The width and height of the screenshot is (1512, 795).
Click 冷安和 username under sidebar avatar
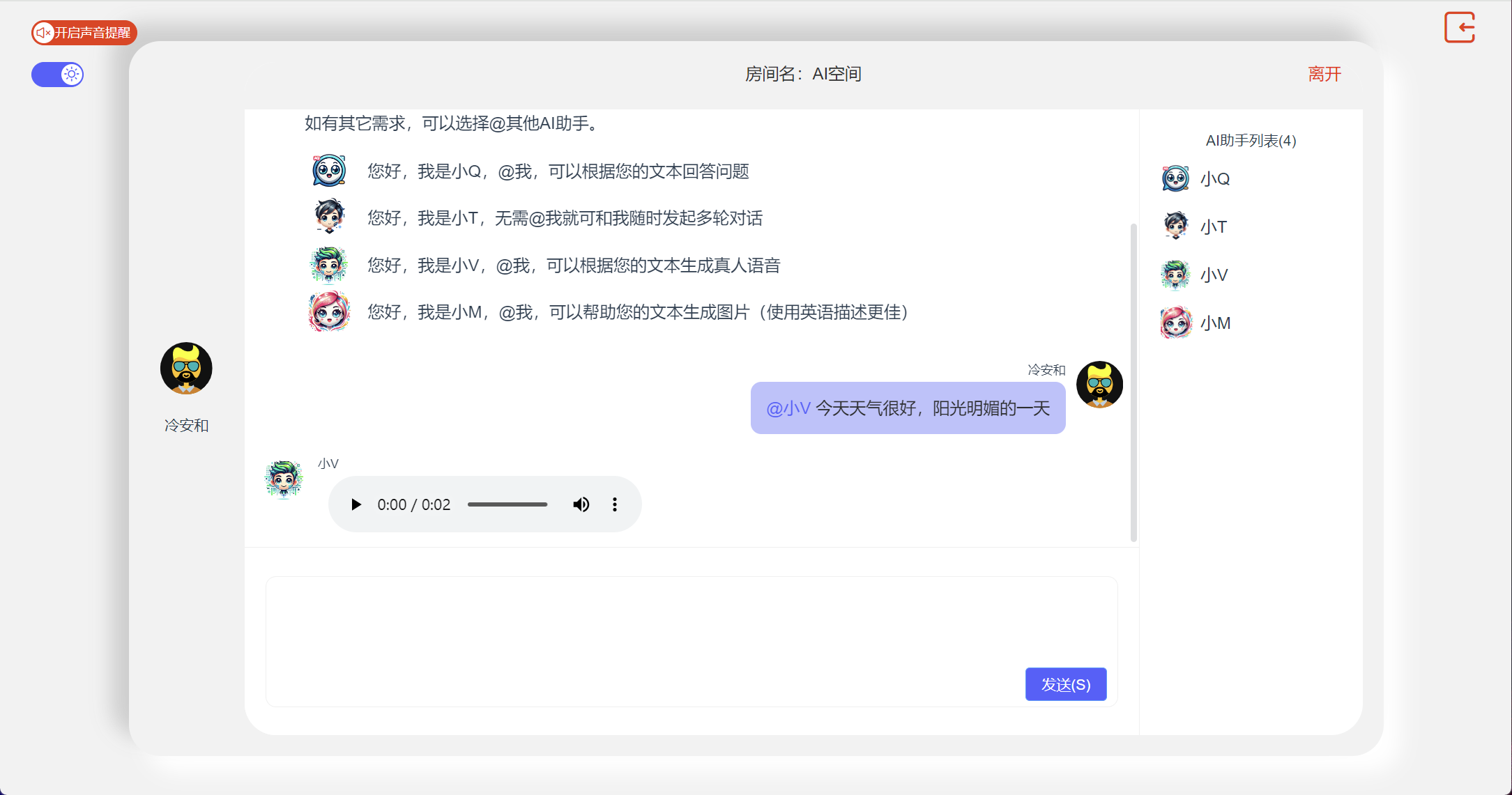186,426
